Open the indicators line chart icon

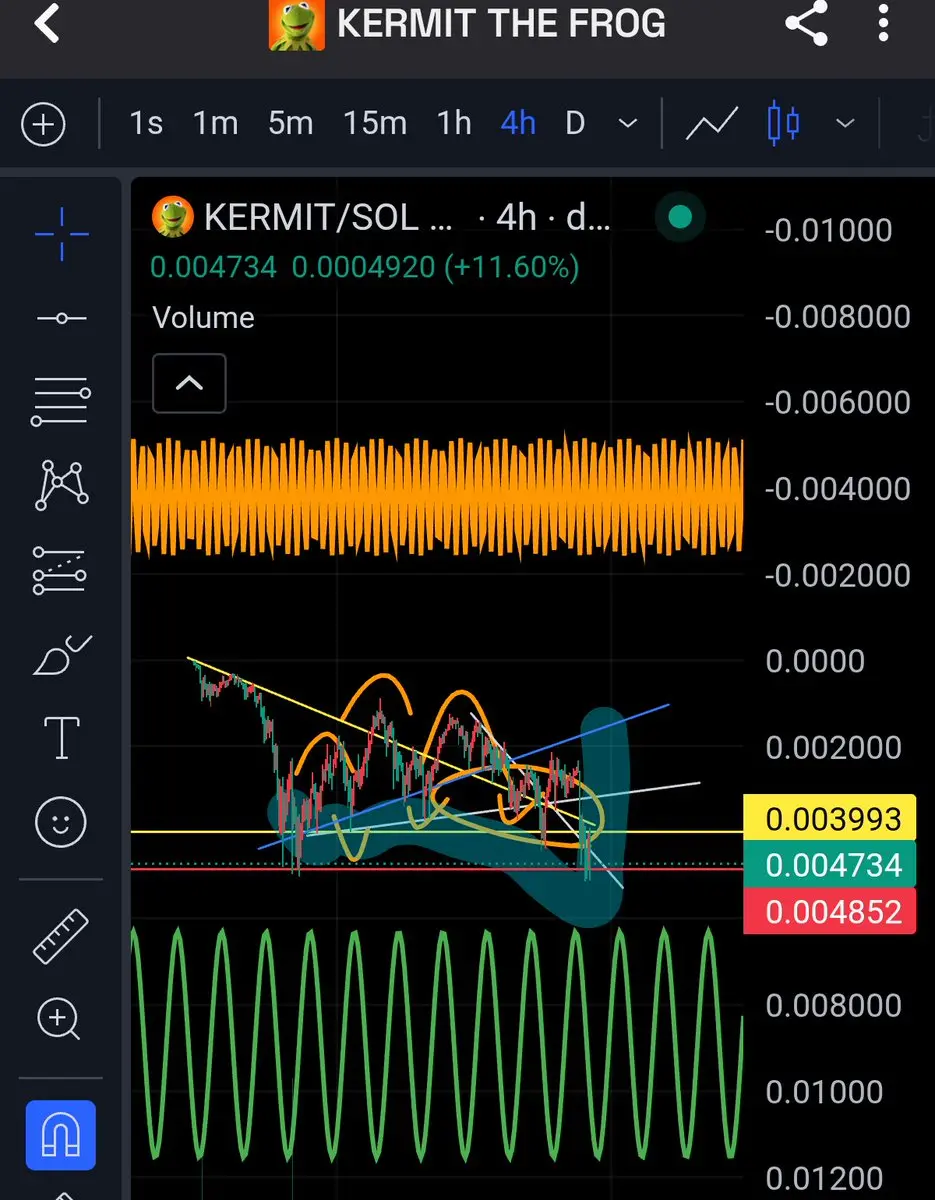tap(712, 124)
